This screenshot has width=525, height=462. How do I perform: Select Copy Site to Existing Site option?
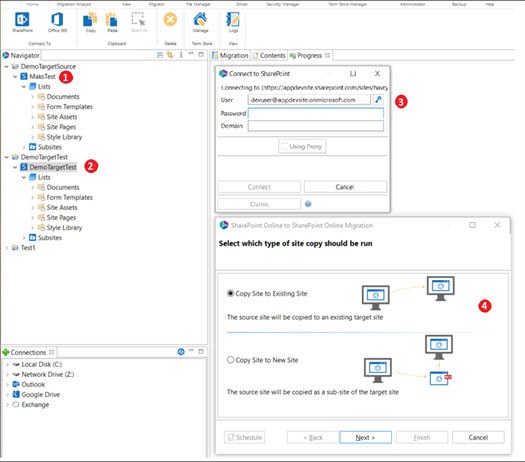tap(230, 293)
